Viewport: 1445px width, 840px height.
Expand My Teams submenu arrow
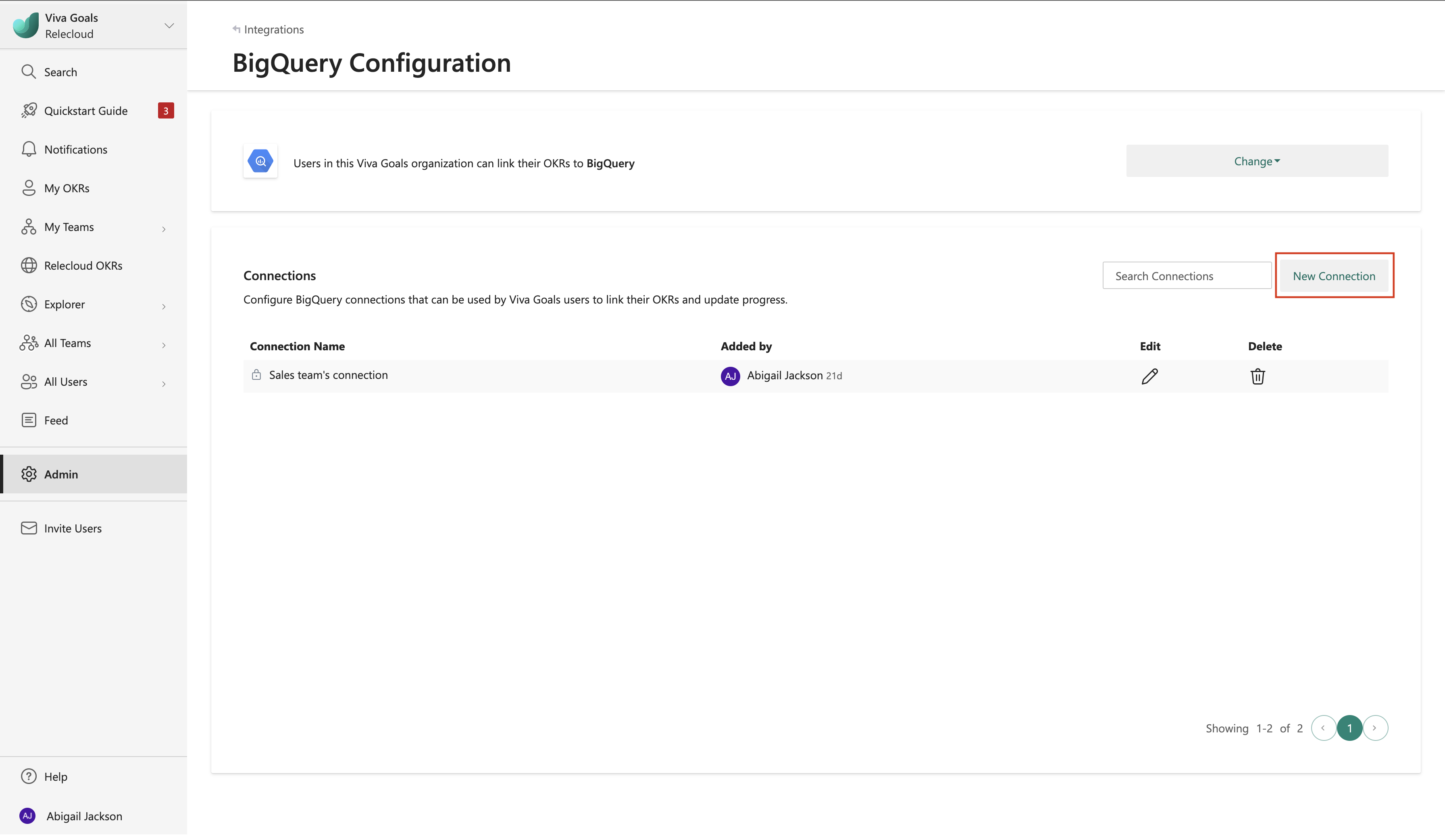click(x=164, y=229)
